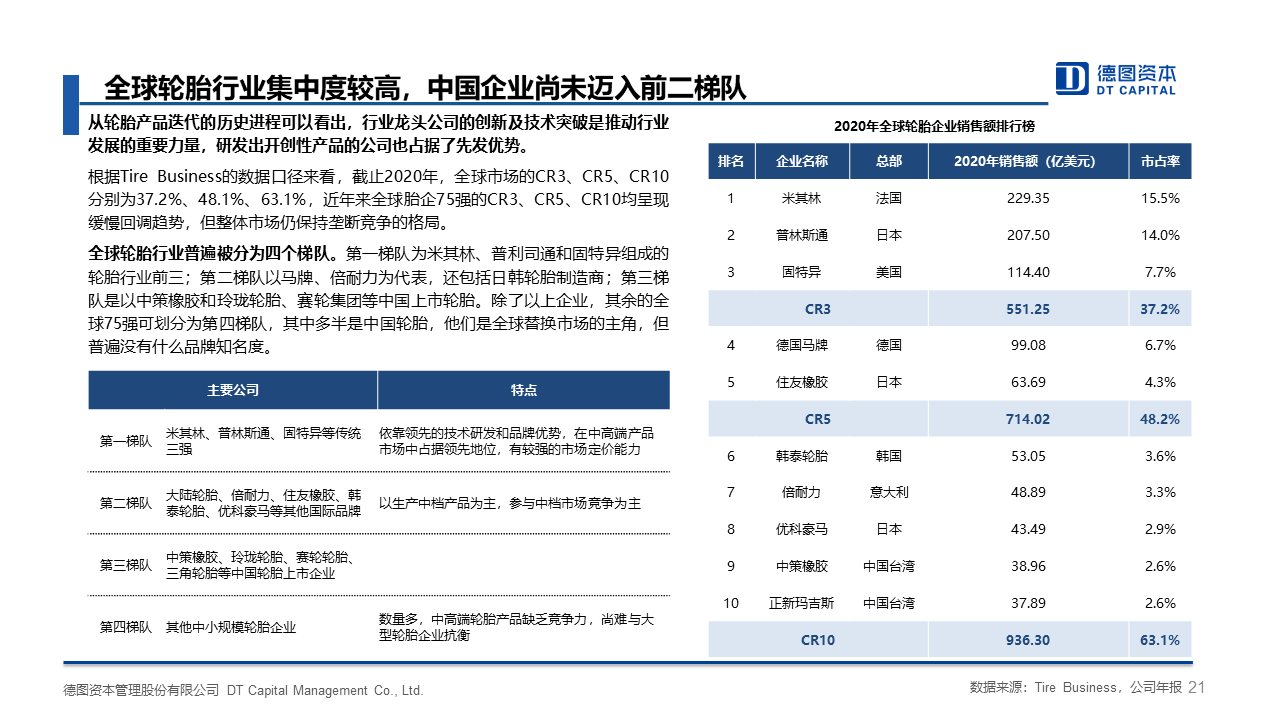Select the 韩泰轮胎 company cell
Screen dimensions: 1280x720
(x=801, y=456)
